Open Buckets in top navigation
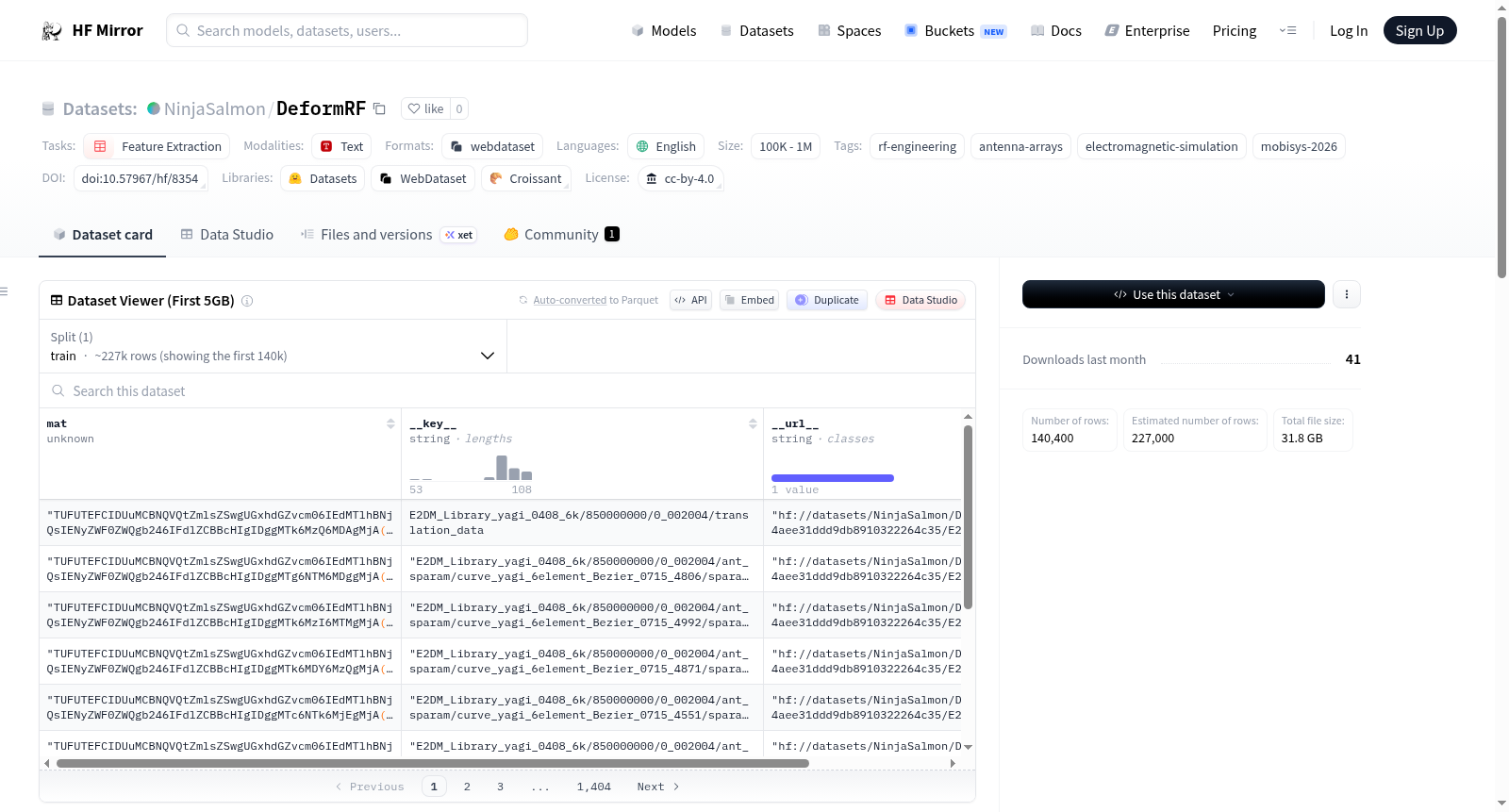The height and width of the screenshot is (812, 1509). 955,31
